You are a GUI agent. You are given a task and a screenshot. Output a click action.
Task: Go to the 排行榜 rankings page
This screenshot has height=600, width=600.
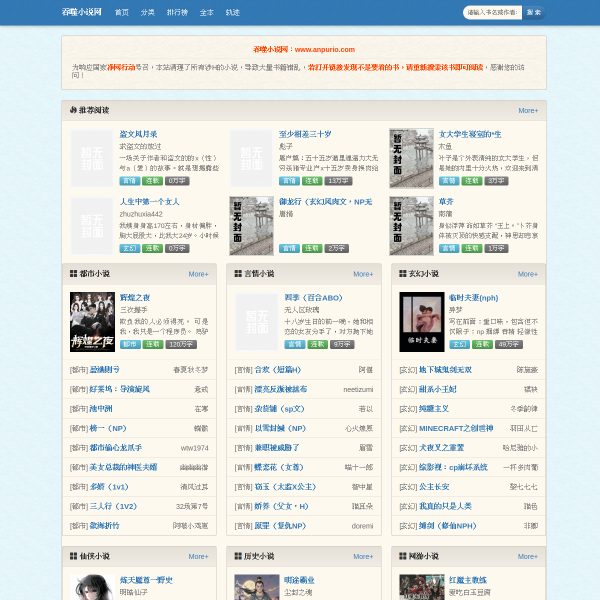click(x=177, y=13)
